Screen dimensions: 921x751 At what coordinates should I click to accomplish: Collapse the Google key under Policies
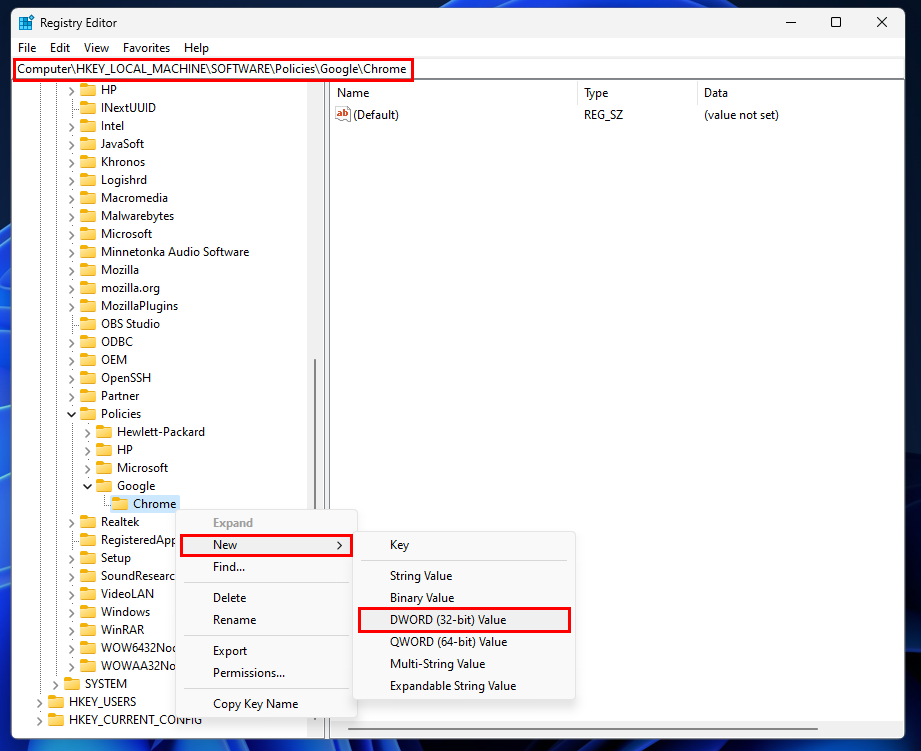coord(88,486)
